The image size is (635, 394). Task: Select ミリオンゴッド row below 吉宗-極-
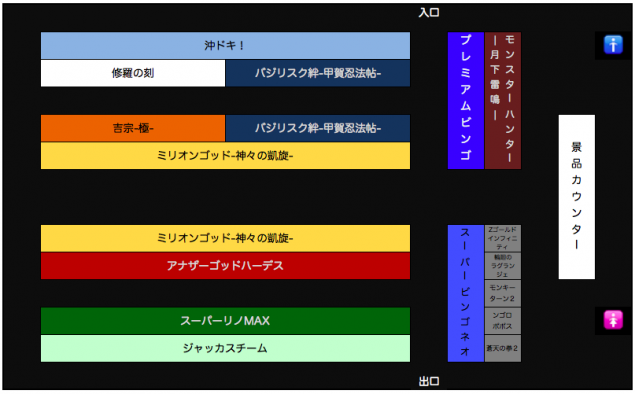tap(225, 156)
